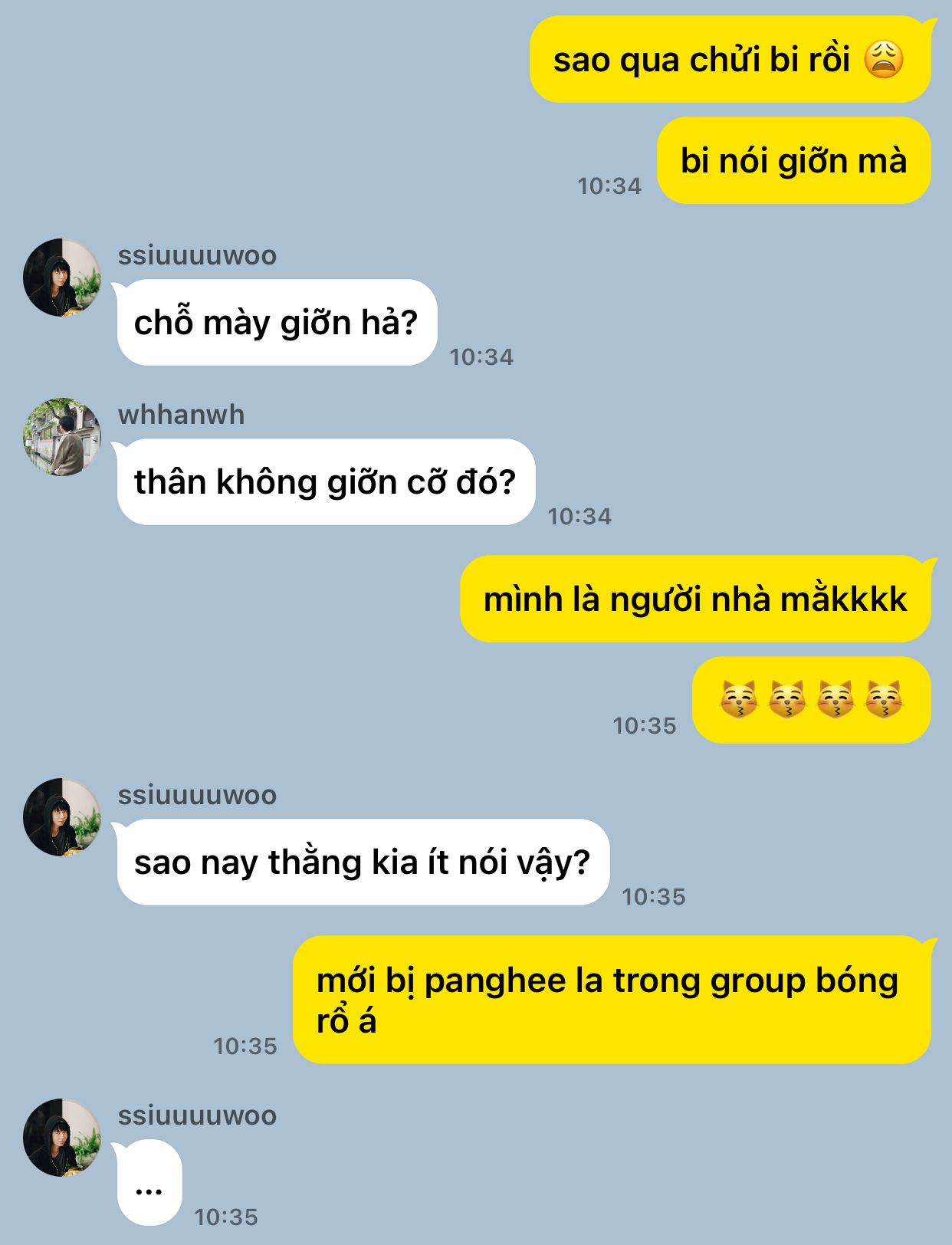Select the "bi nói giỡn mà" message

click(x=794, y=161)
